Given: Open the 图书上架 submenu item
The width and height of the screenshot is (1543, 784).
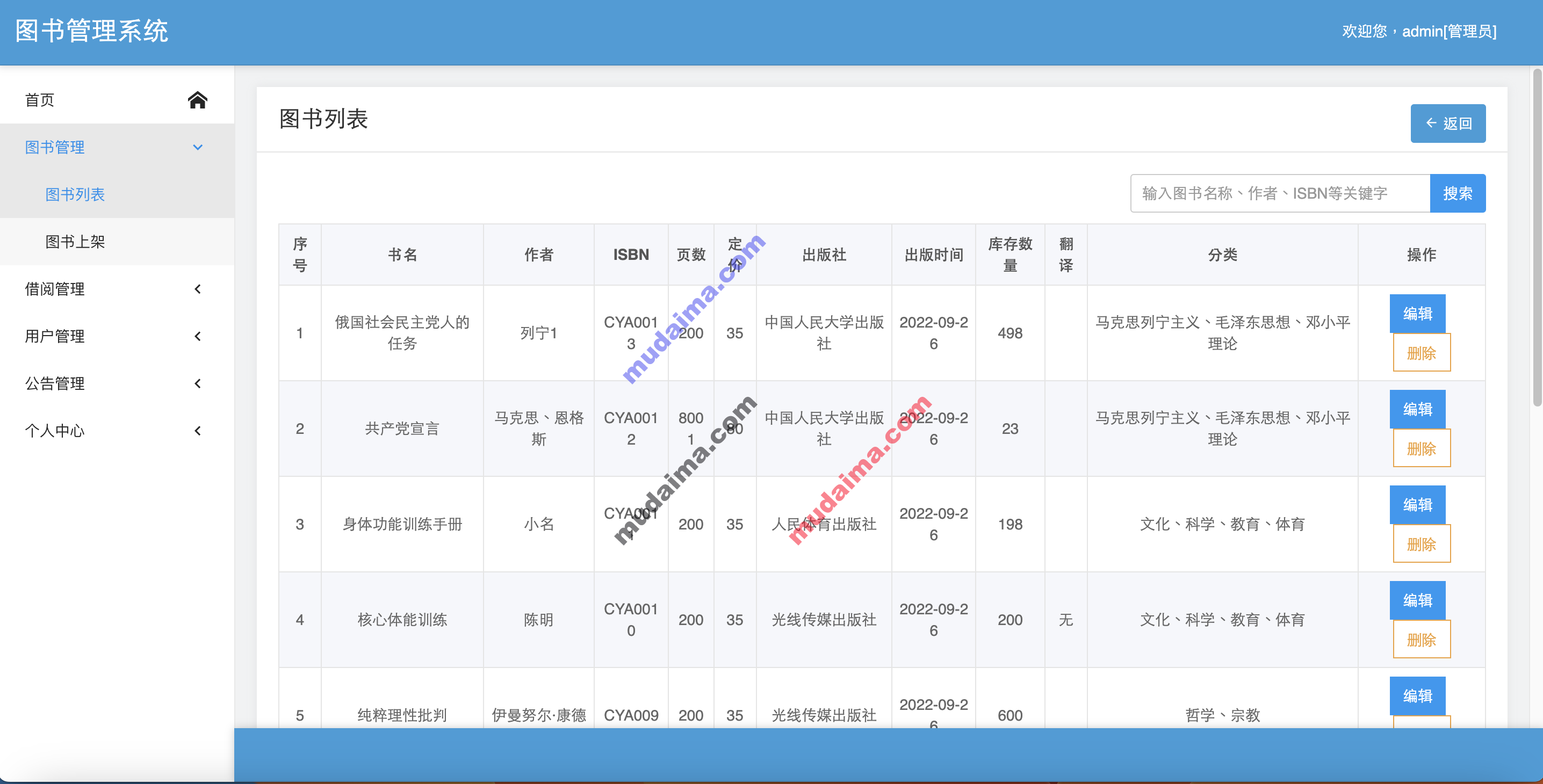Looking at the screenshot, I should click(75, 242).
